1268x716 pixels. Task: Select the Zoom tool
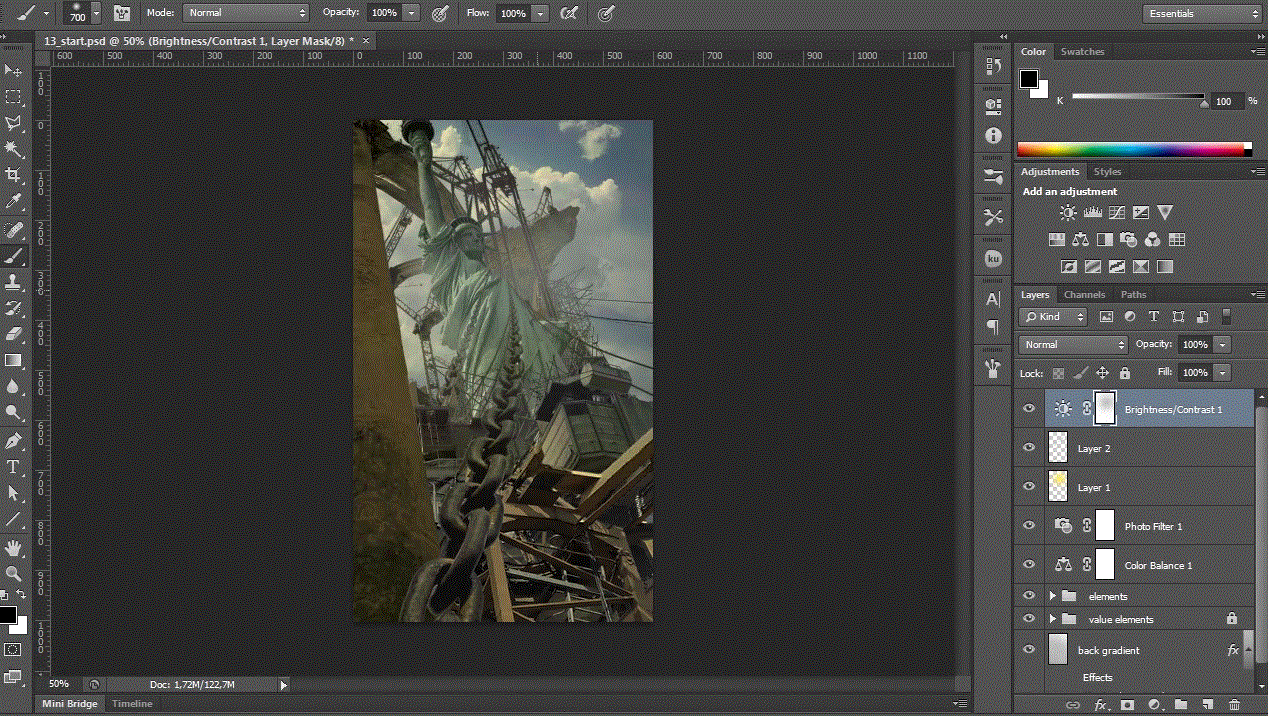14,573
